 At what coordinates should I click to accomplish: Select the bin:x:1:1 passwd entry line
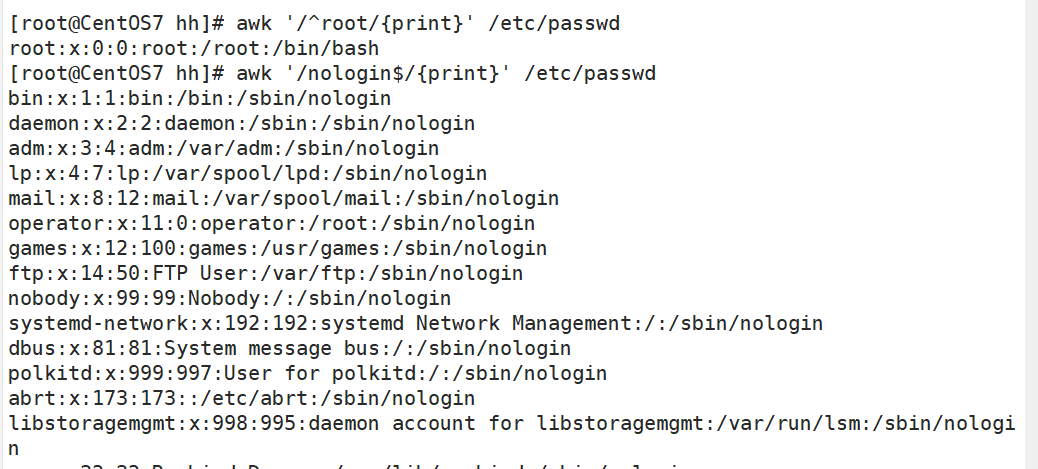[x=200, y=99]
